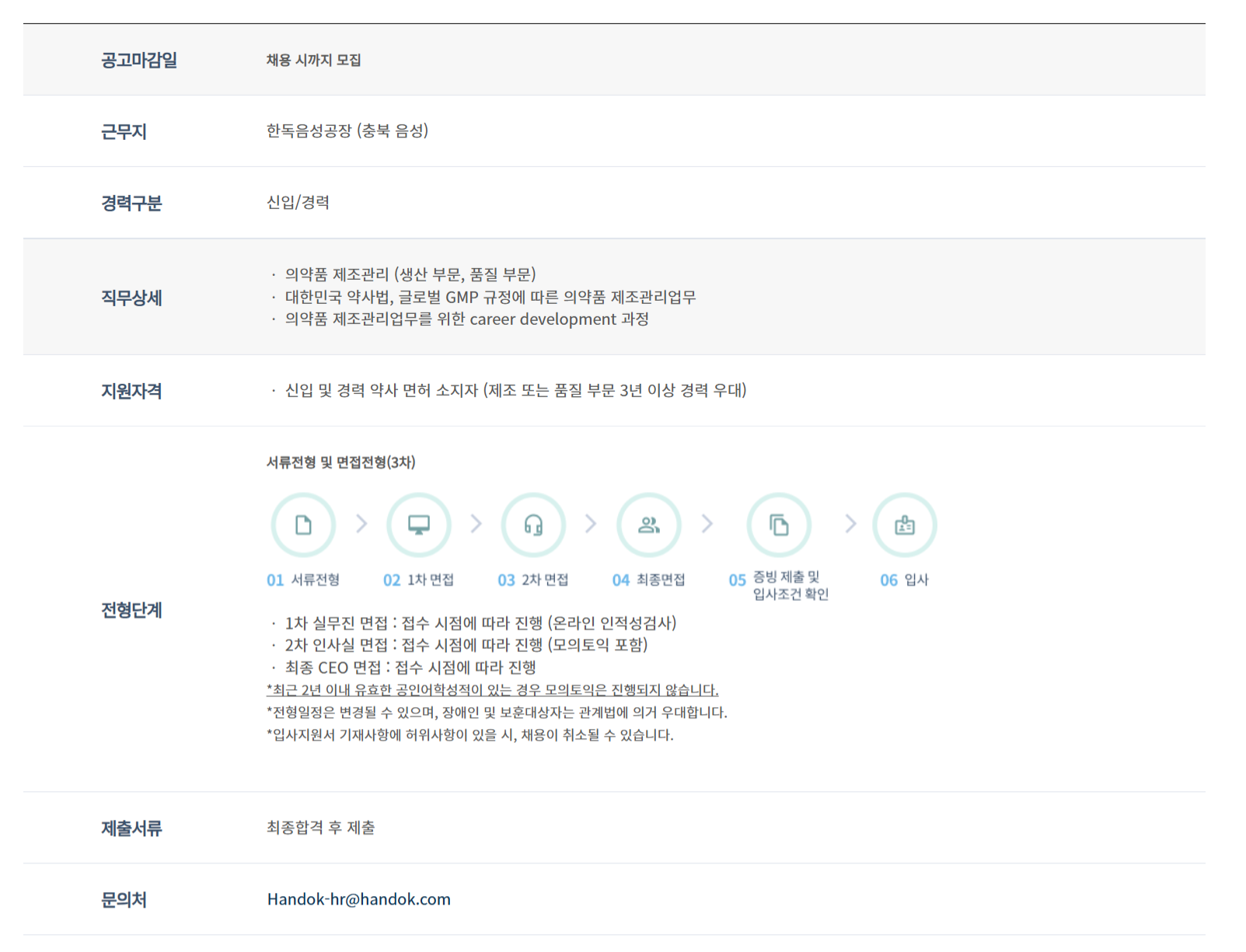Click the arrow before the 입사 step
The width and height of the screenshot is (1246, 952).
tap(850, 524)
